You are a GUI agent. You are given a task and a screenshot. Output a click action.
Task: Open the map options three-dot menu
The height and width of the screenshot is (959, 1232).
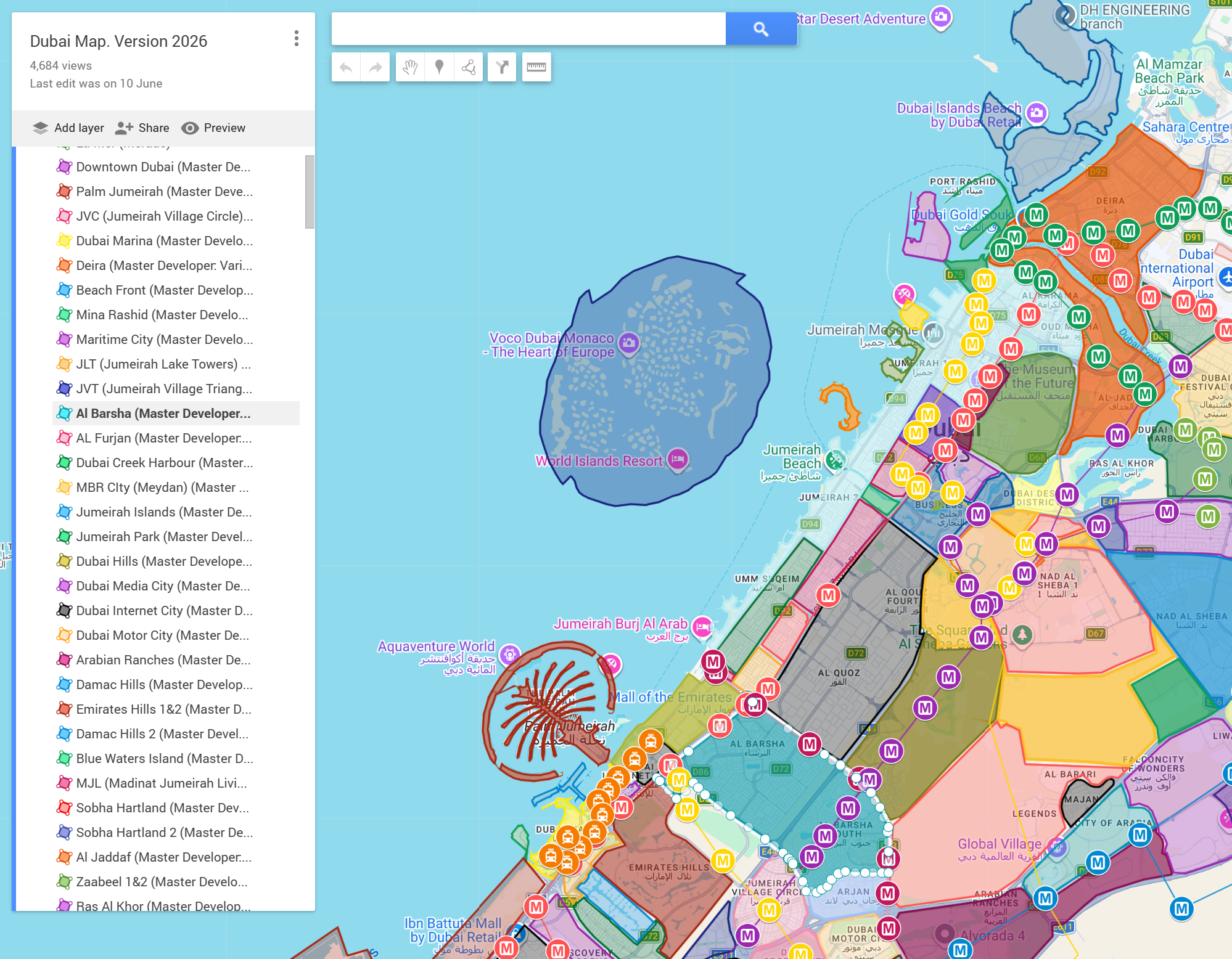click(297, 39)
